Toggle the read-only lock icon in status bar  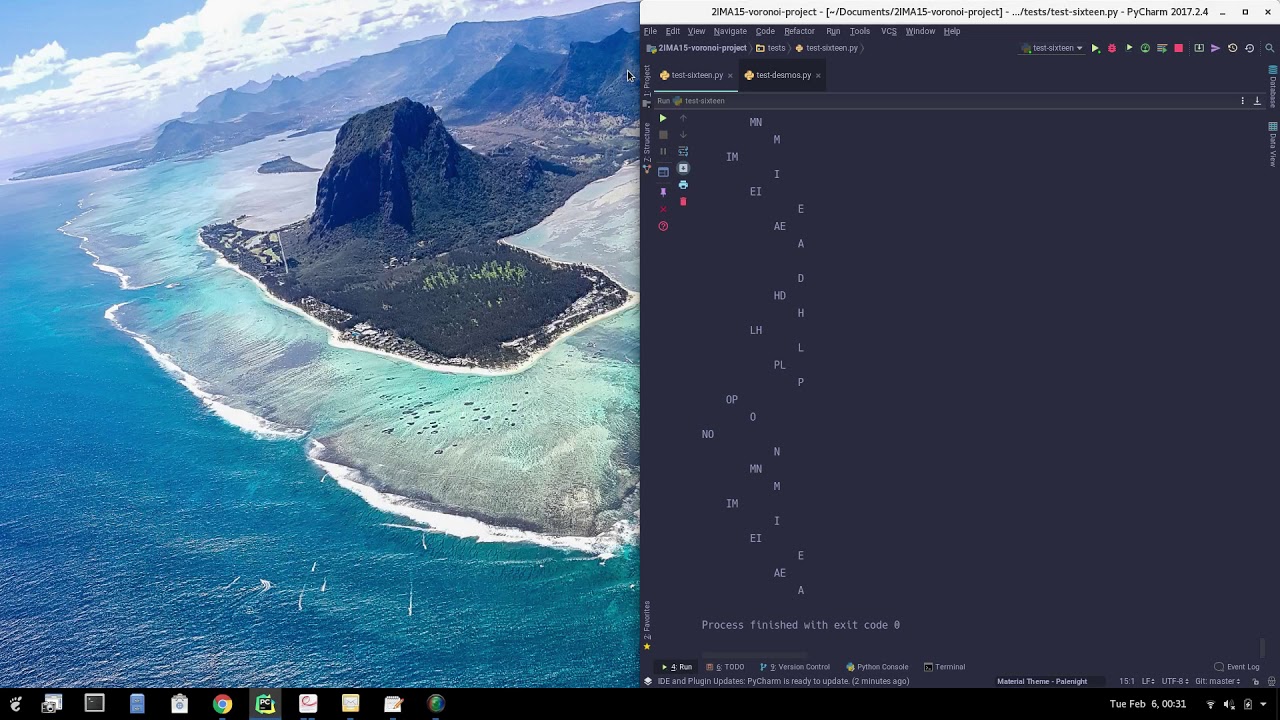pos(1256,681)
